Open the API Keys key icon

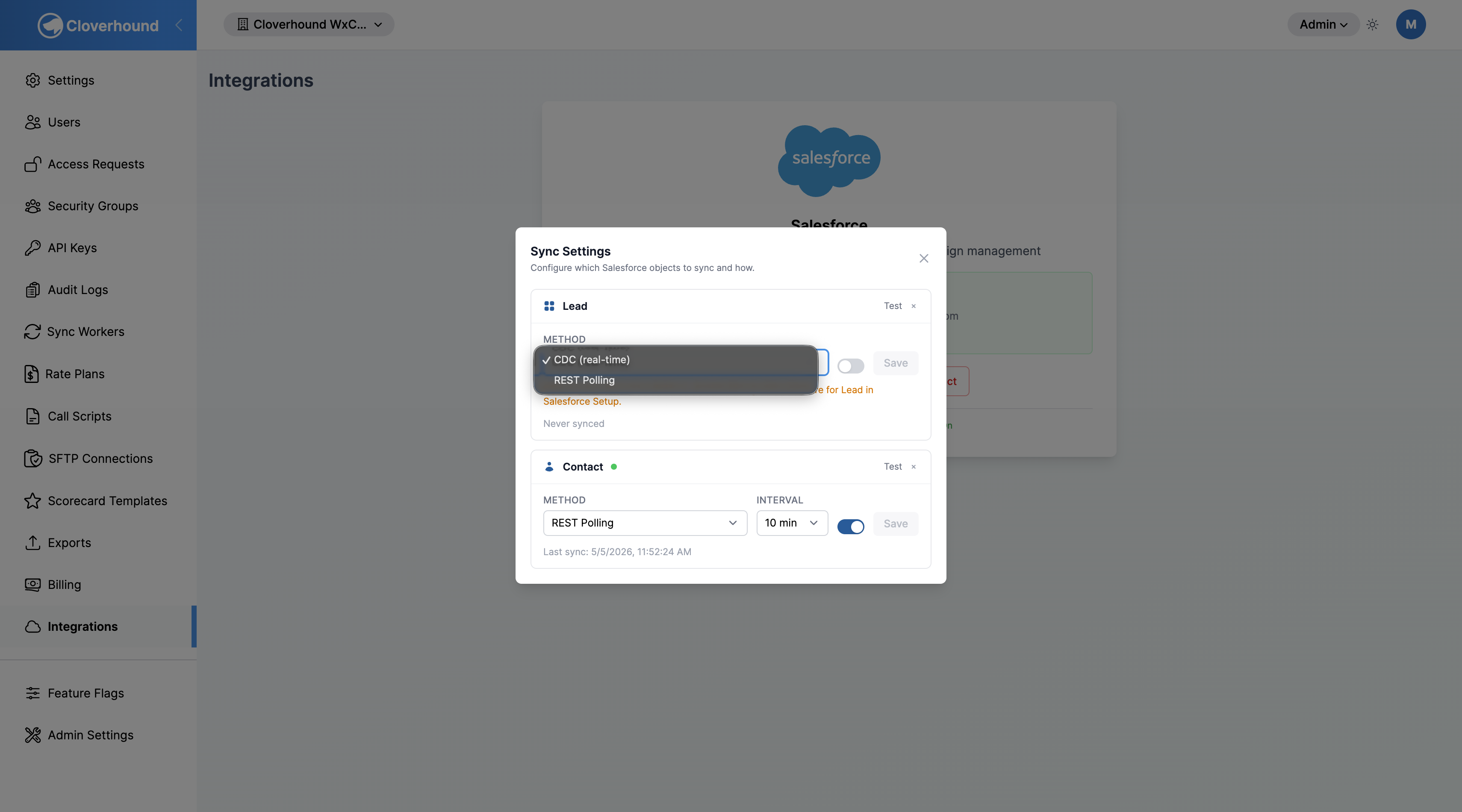(x=33, y=248)
